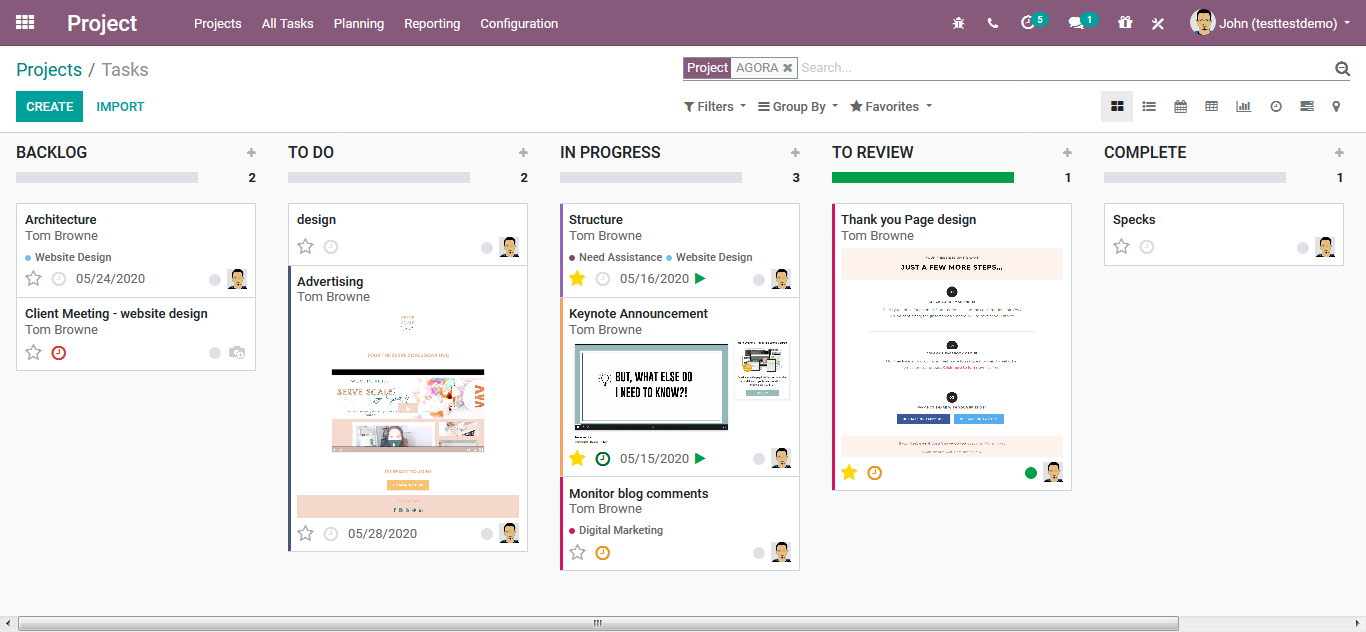This screenshot has height=632, width=1366.
Task: Open the apps grid menu
Action: point(25,22)
